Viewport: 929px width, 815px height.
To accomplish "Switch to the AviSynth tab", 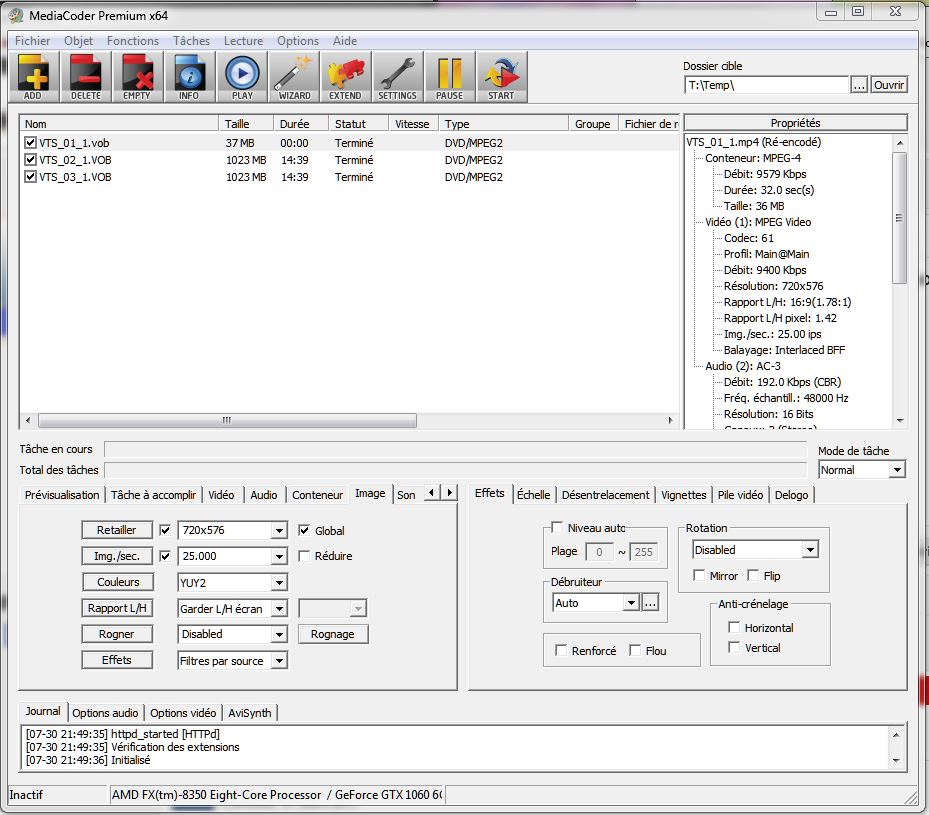I will click(x=250, y=713).
